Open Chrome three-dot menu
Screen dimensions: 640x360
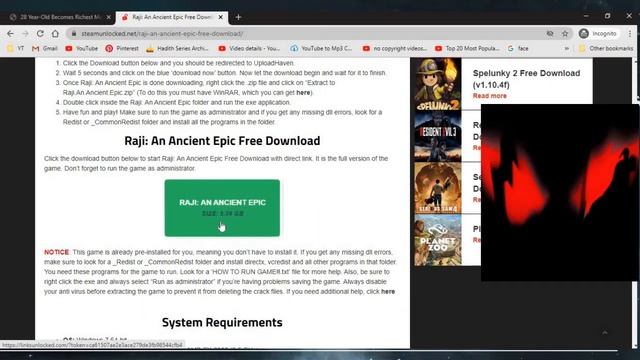tap(630, 33)
